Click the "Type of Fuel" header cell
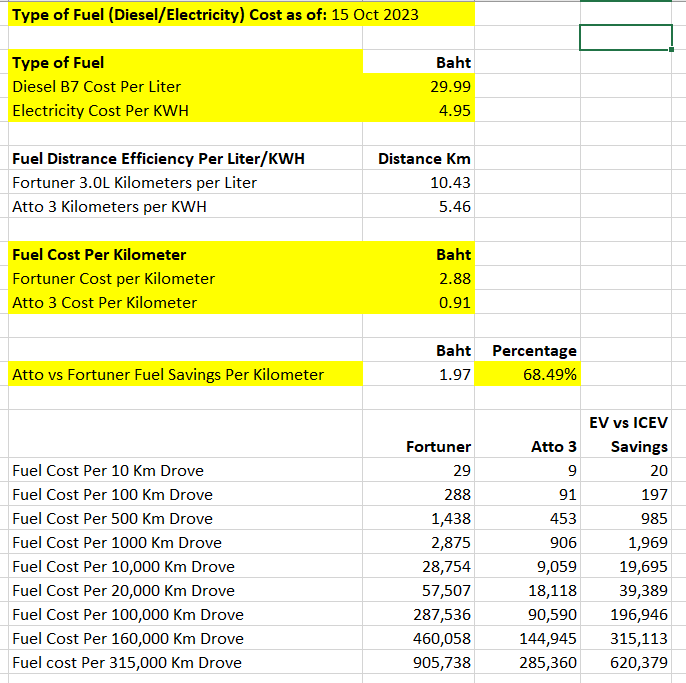The image size is (686, 683). (58, 63)
